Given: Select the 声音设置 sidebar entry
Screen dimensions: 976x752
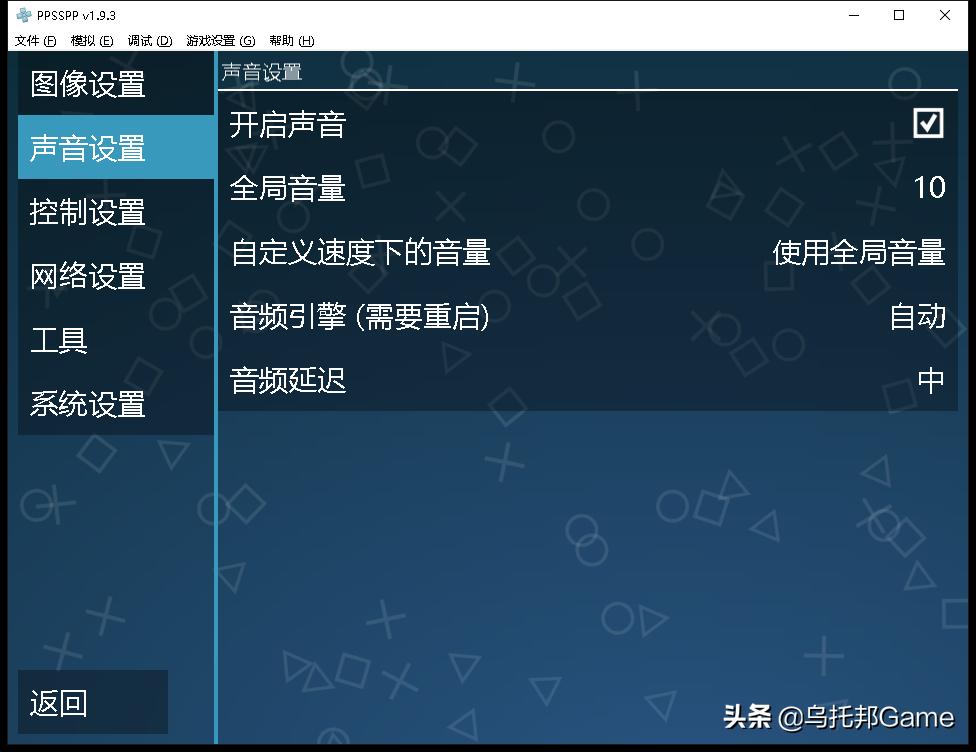Looking at the screenshot, I should pos(90,146).
